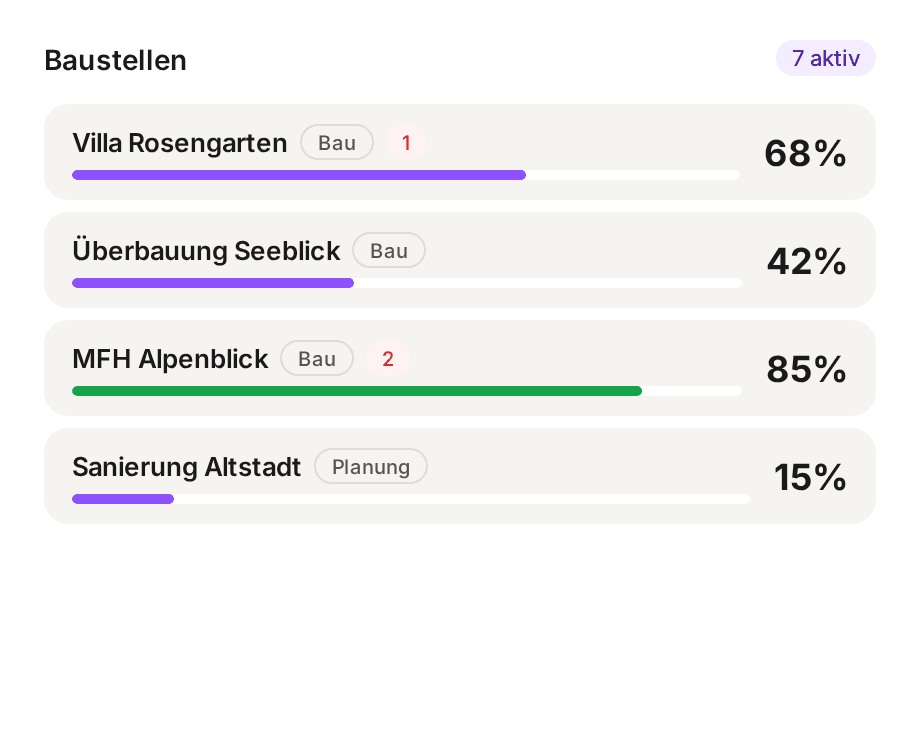Click the Sanierung Altstadt progress bar
This screenshot has height=740, width=920.
pyautogui.click(x=411, y=499)
